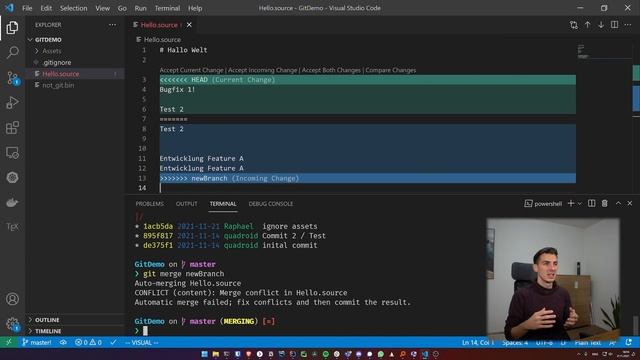Switch to the Terminal tab
Screen dimensions: 640x360
point(223,204)
